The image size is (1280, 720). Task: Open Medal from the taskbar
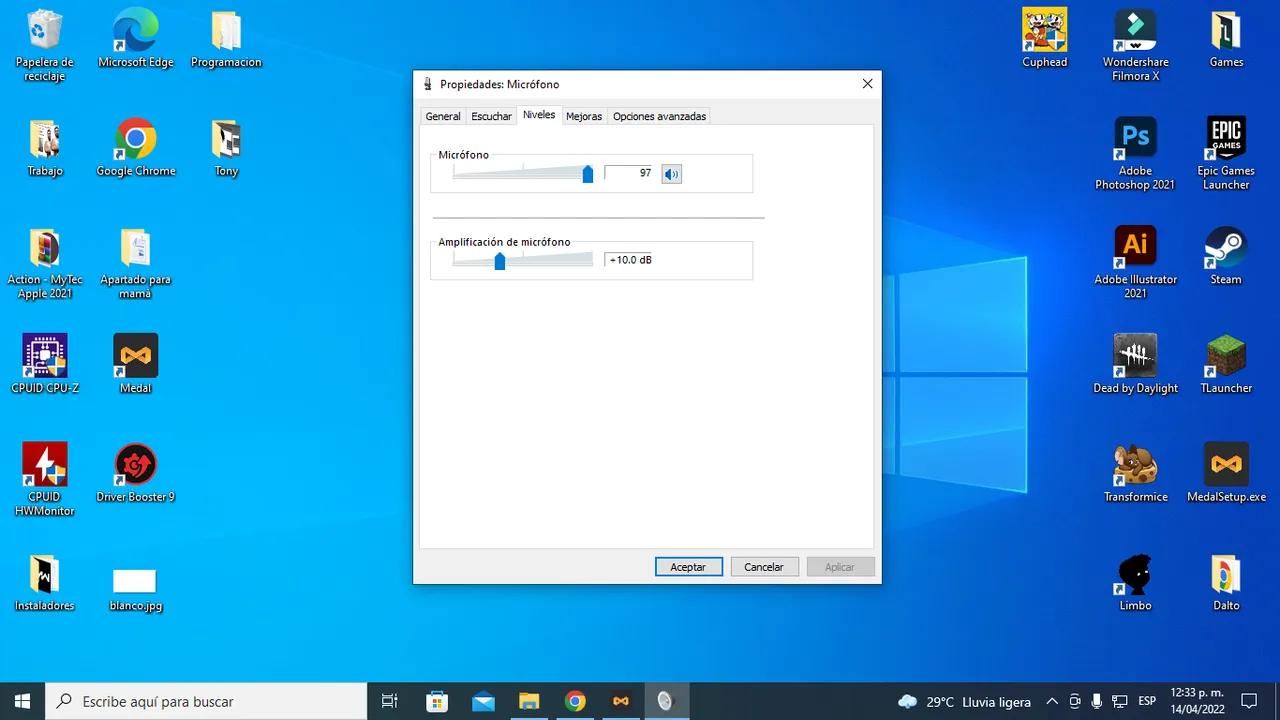[621, 701]
